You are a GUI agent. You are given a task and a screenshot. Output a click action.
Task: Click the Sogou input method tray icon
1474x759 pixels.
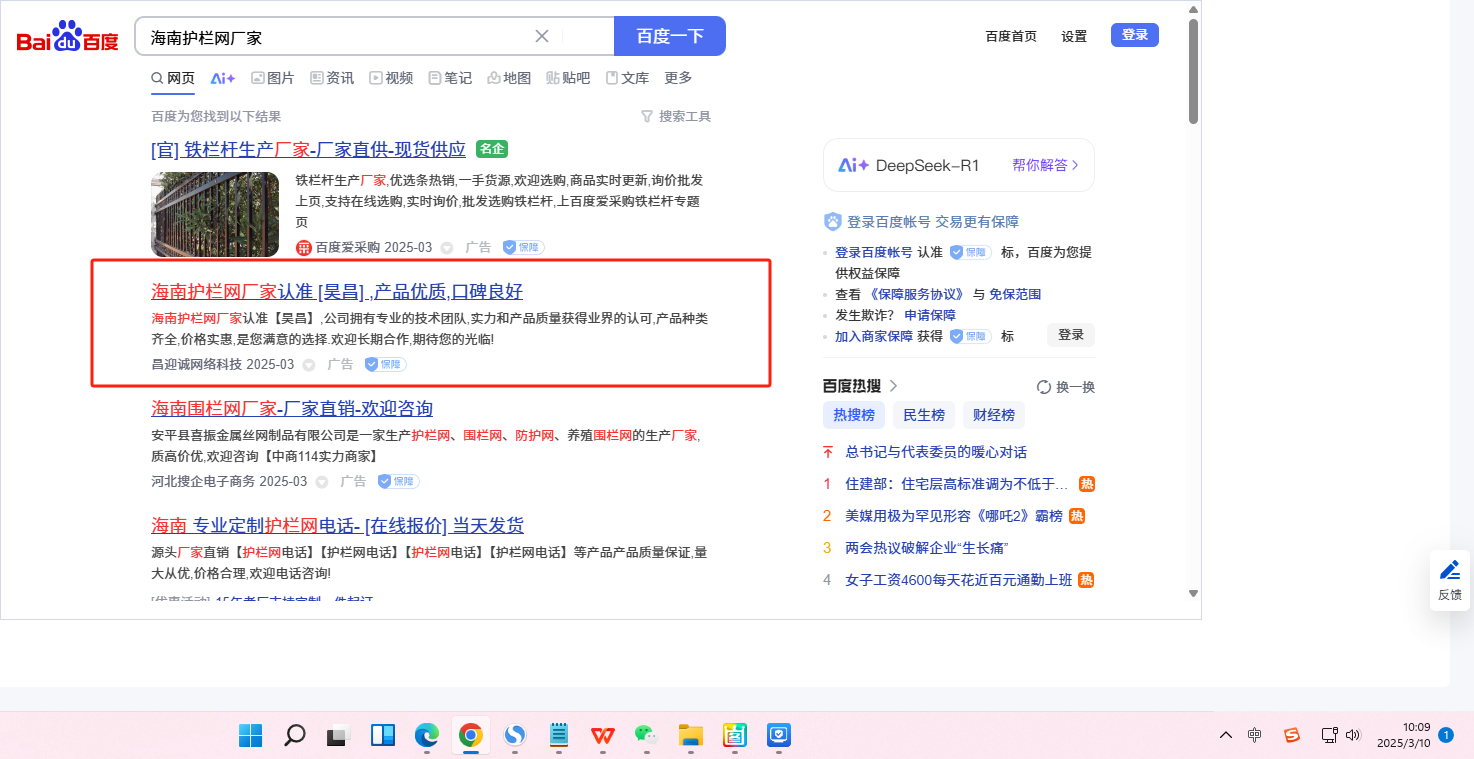point(1292,736)
